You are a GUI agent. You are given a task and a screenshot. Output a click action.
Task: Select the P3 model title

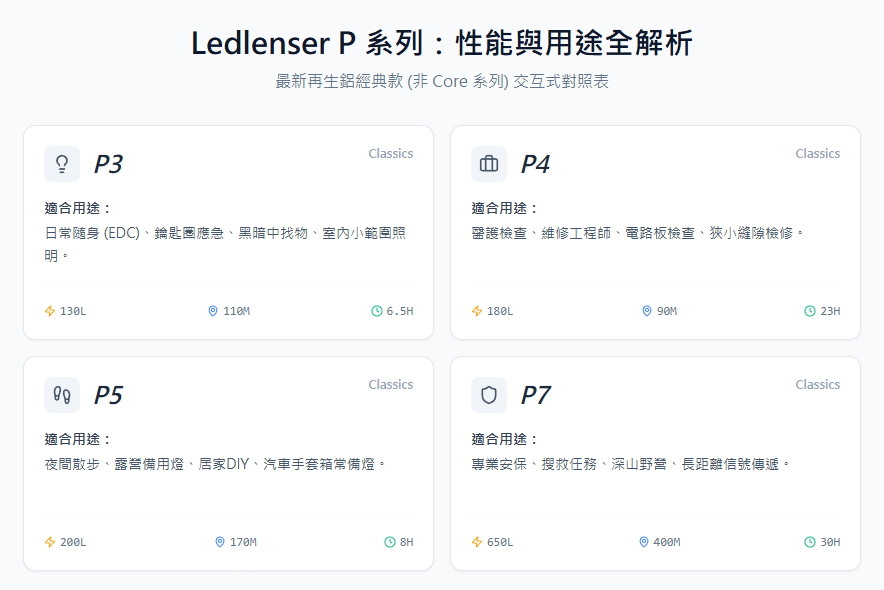[108, 164]
